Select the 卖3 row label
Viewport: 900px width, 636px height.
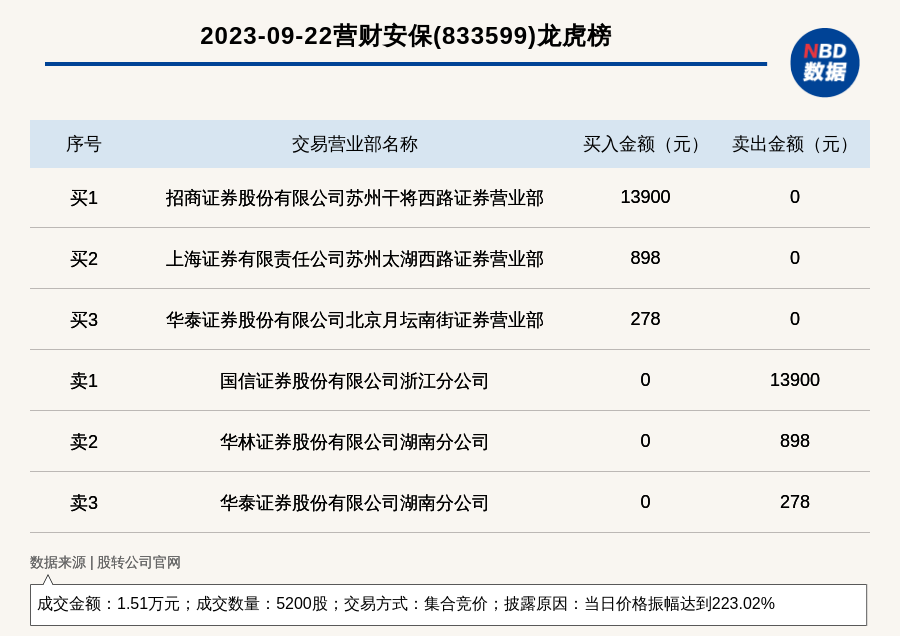click(x=84, y=503)
